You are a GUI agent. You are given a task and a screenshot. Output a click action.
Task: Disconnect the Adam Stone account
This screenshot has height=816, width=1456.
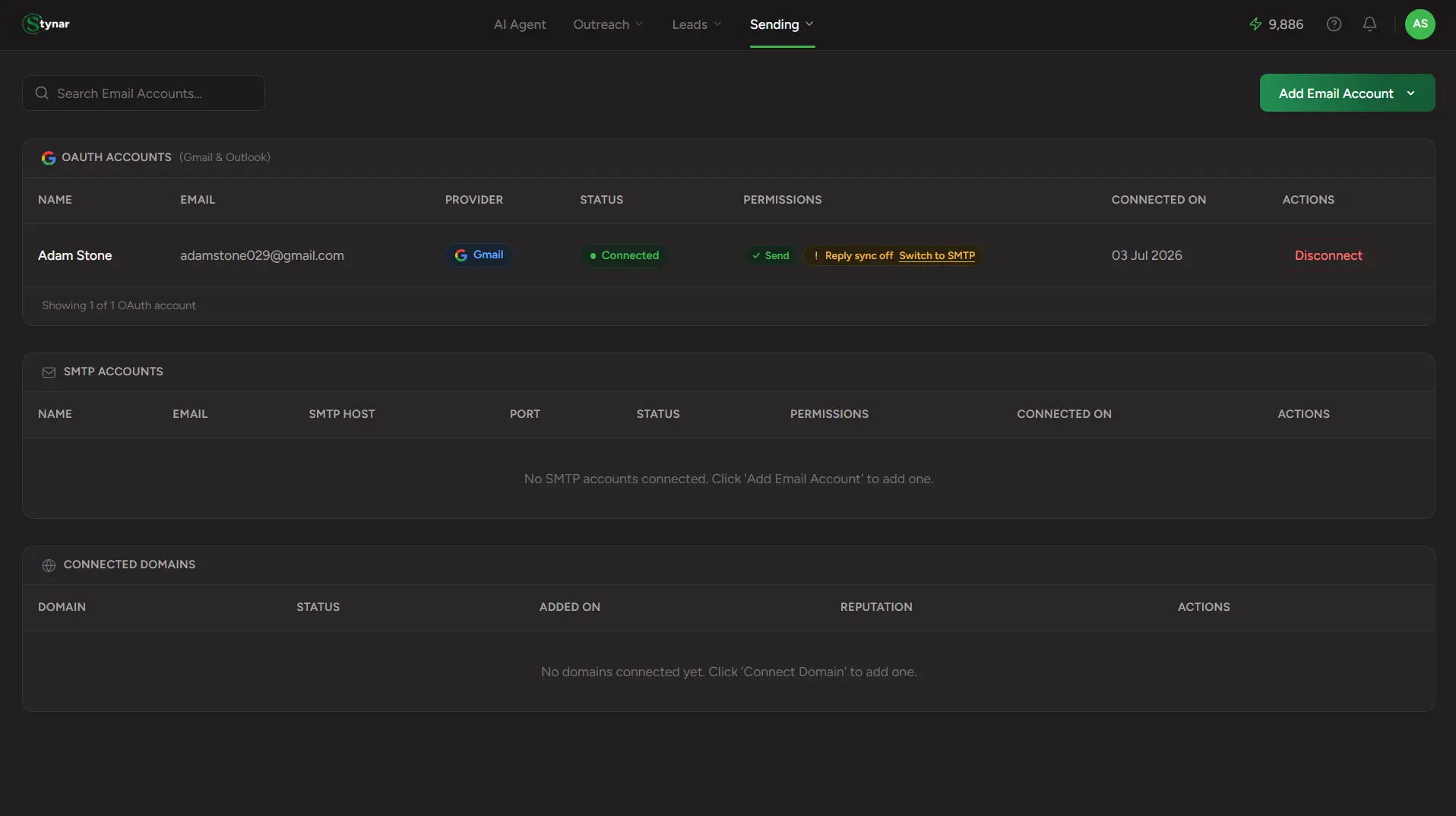[1328, 255]
